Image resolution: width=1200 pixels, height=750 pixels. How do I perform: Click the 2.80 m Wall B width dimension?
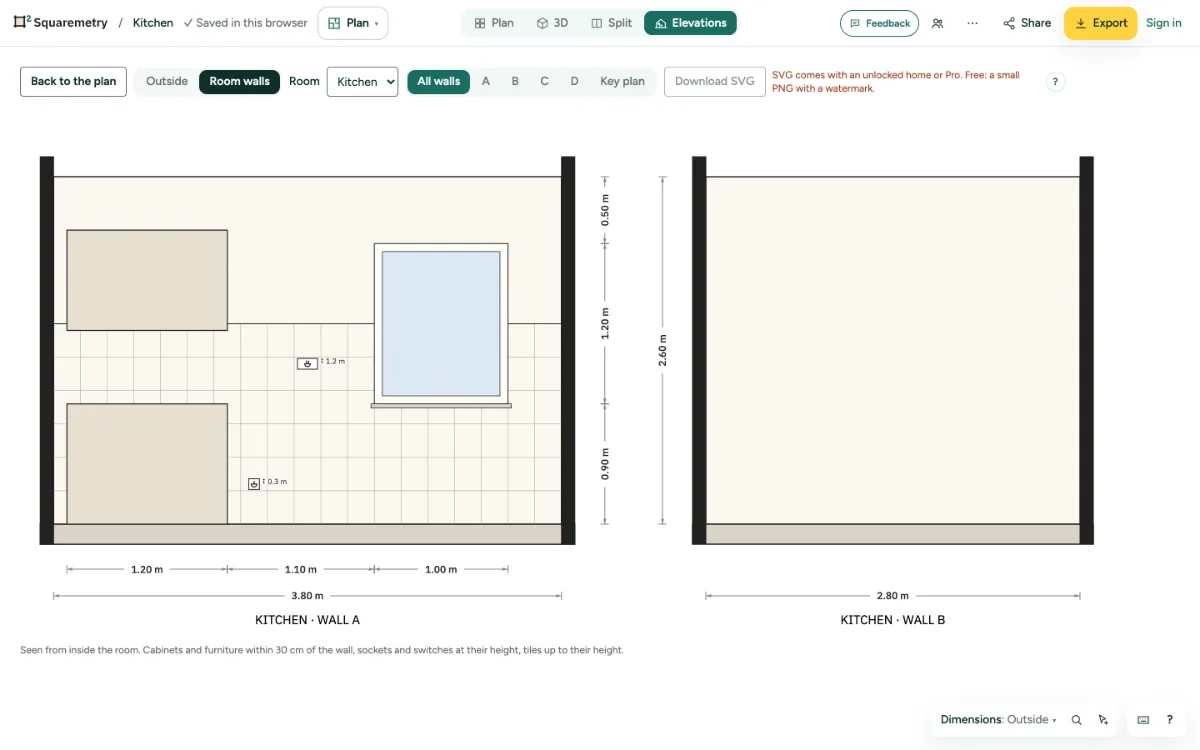893,596
